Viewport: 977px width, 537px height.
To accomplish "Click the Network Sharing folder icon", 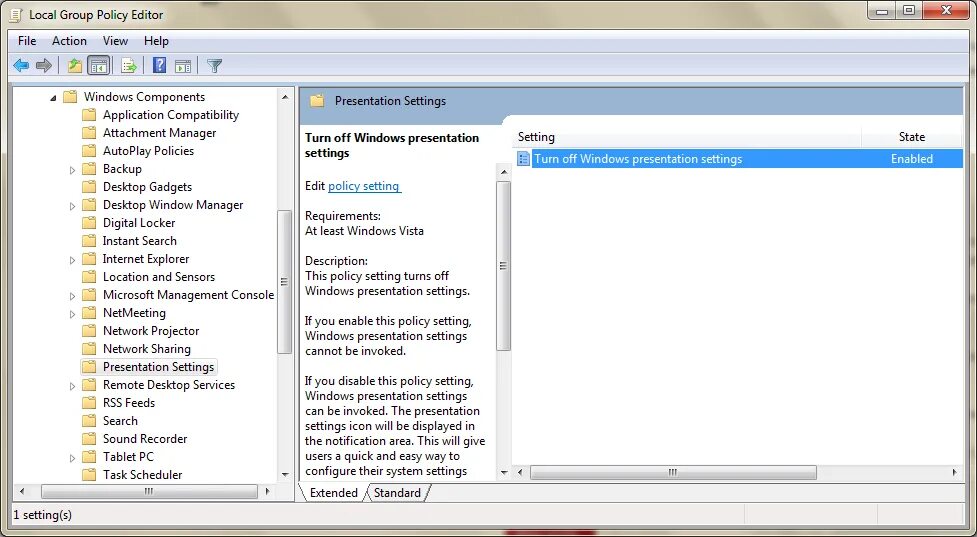I will click(89, 349).
